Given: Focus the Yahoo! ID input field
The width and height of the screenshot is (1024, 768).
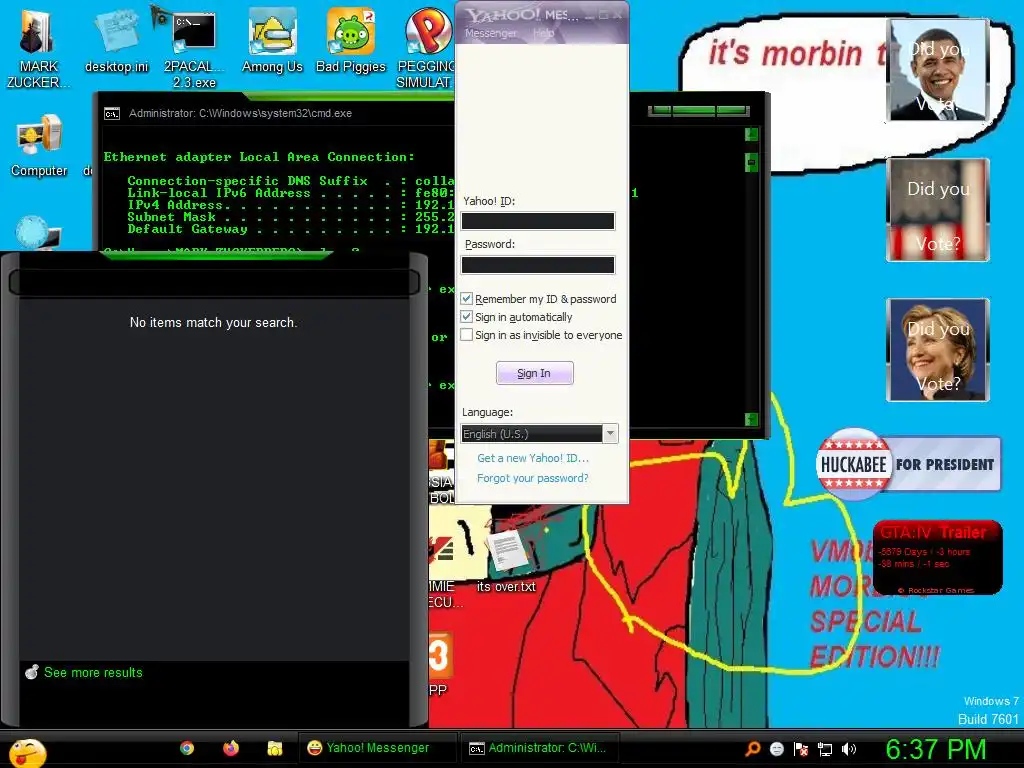Looking at the screenshot, I should point(537,221).
